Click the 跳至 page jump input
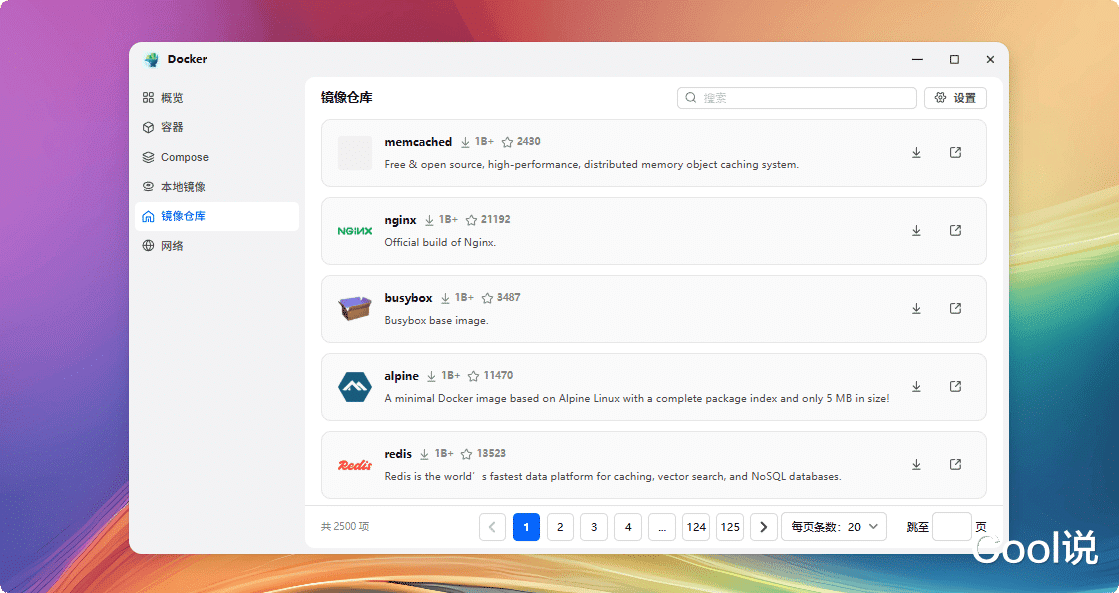Screen dimensions: 1119x593 click(952, 527)
